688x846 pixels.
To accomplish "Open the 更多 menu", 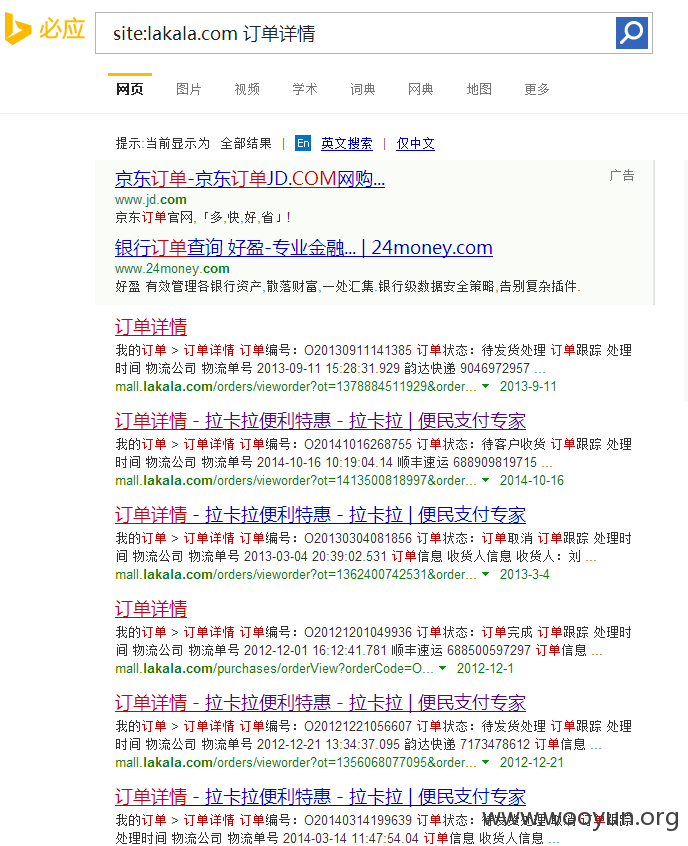I will click(537, 89).
